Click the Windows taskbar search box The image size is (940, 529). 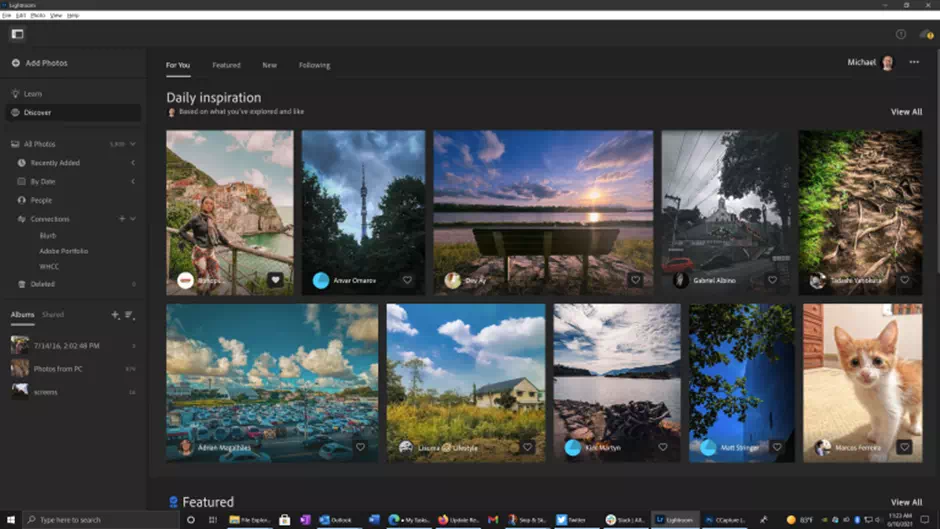(x=101, y=520)
